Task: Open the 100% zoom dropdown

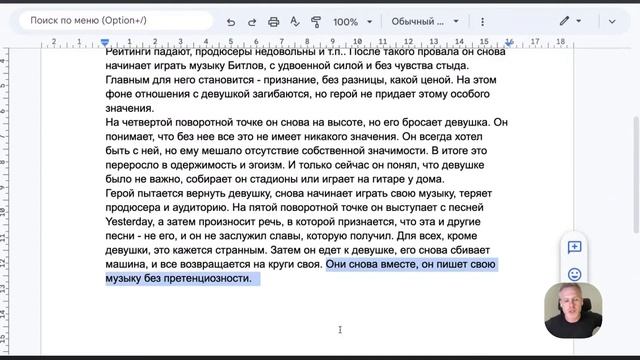Action: tap(353, 22)
